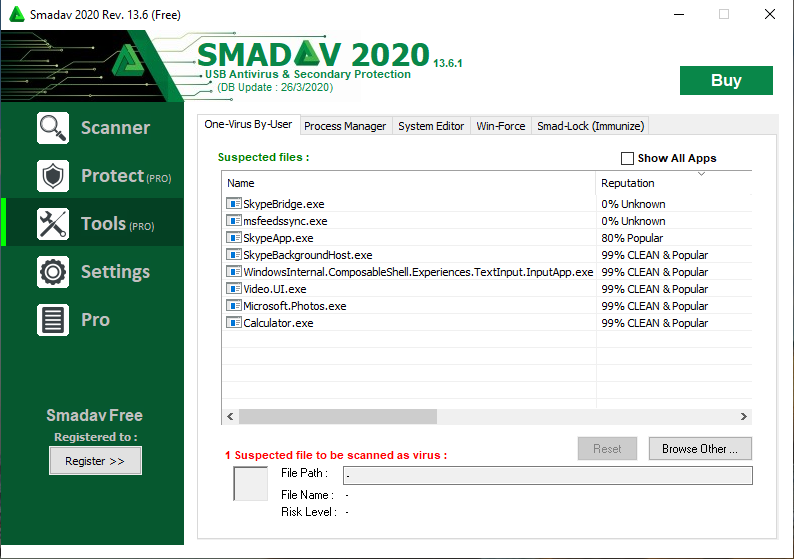Click the Smadav Free label
Viewport: 794px width, 559px height.
pos(95,415)
